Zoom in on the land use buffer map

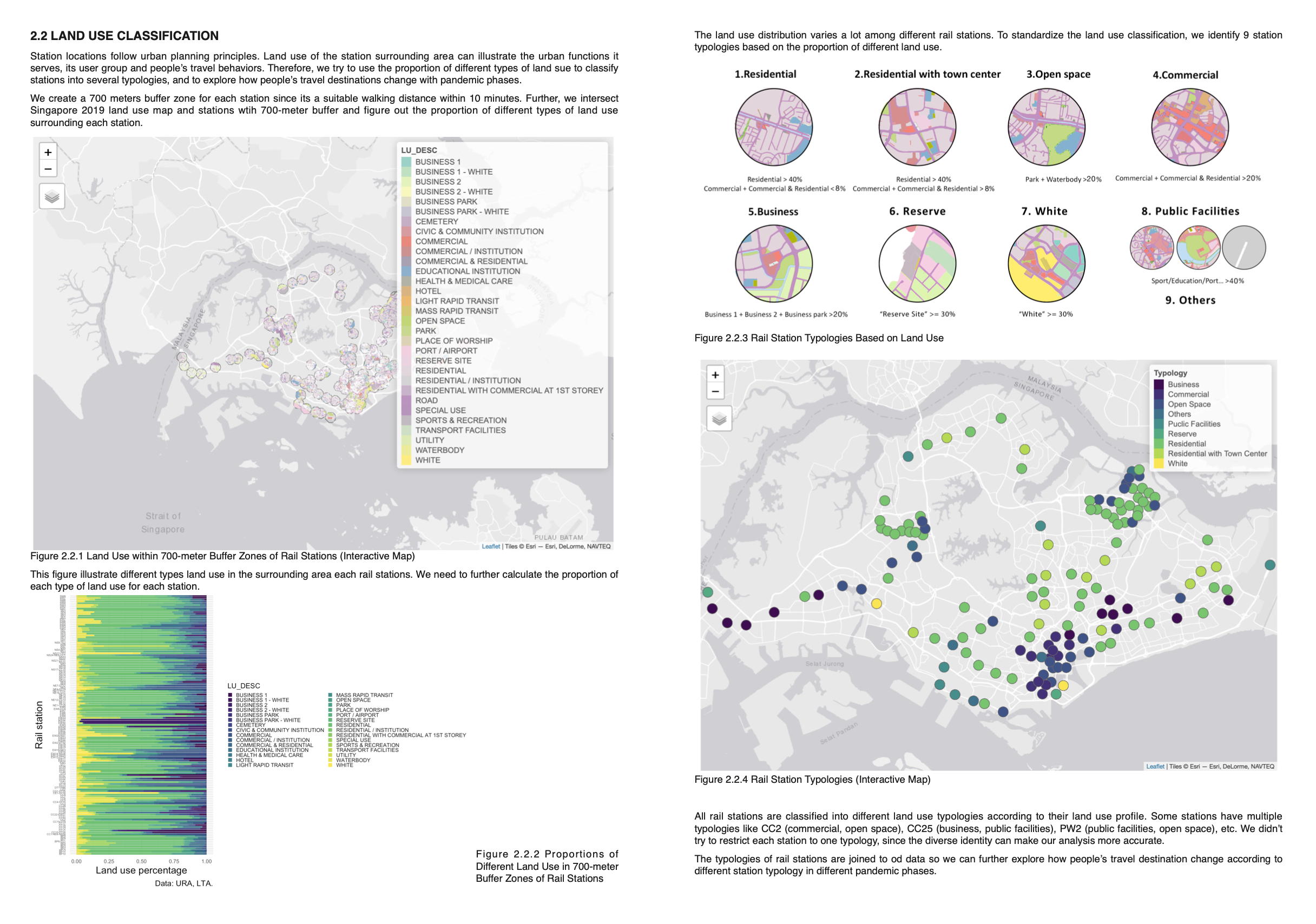48,153
